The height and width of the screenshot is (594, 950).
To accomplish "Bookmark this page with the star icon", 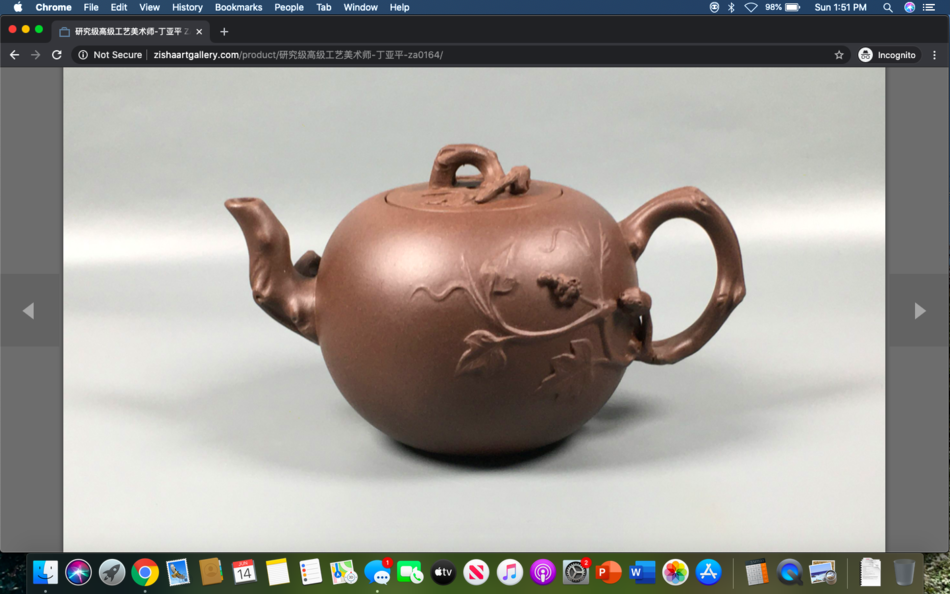I will [839, 55].
